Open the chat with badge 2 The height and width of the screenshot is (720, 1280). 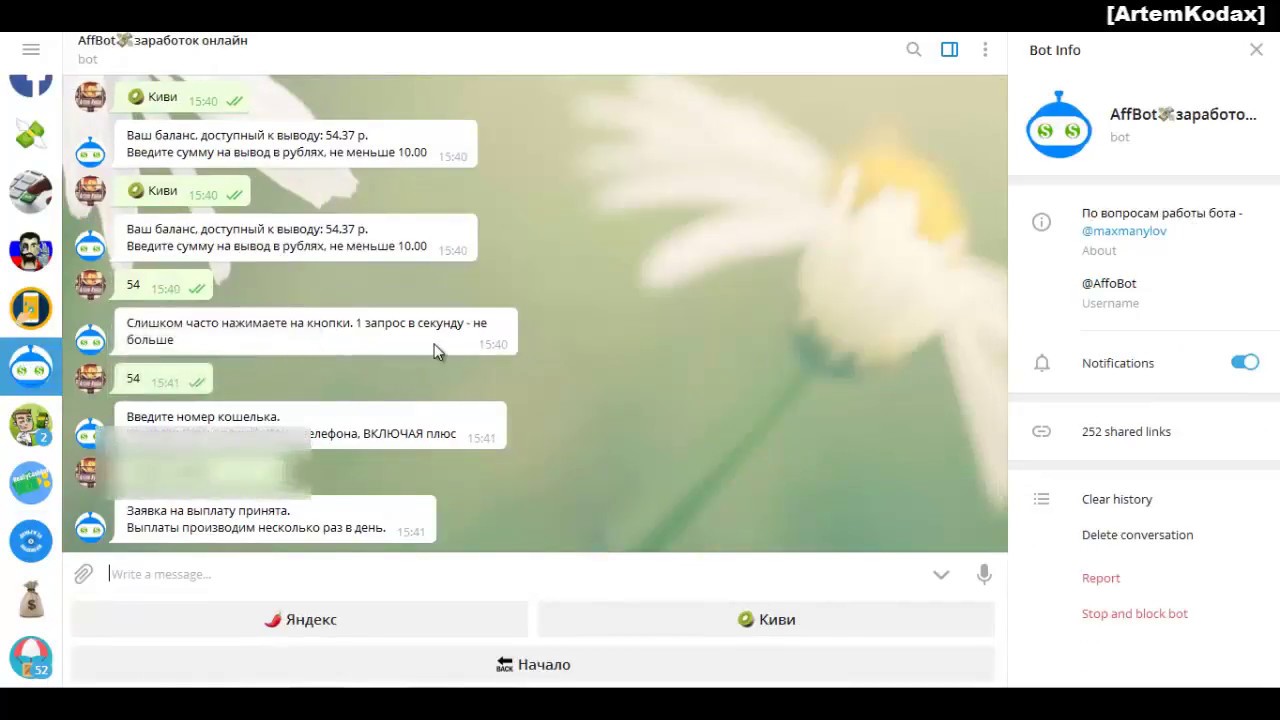pos(31,425)
